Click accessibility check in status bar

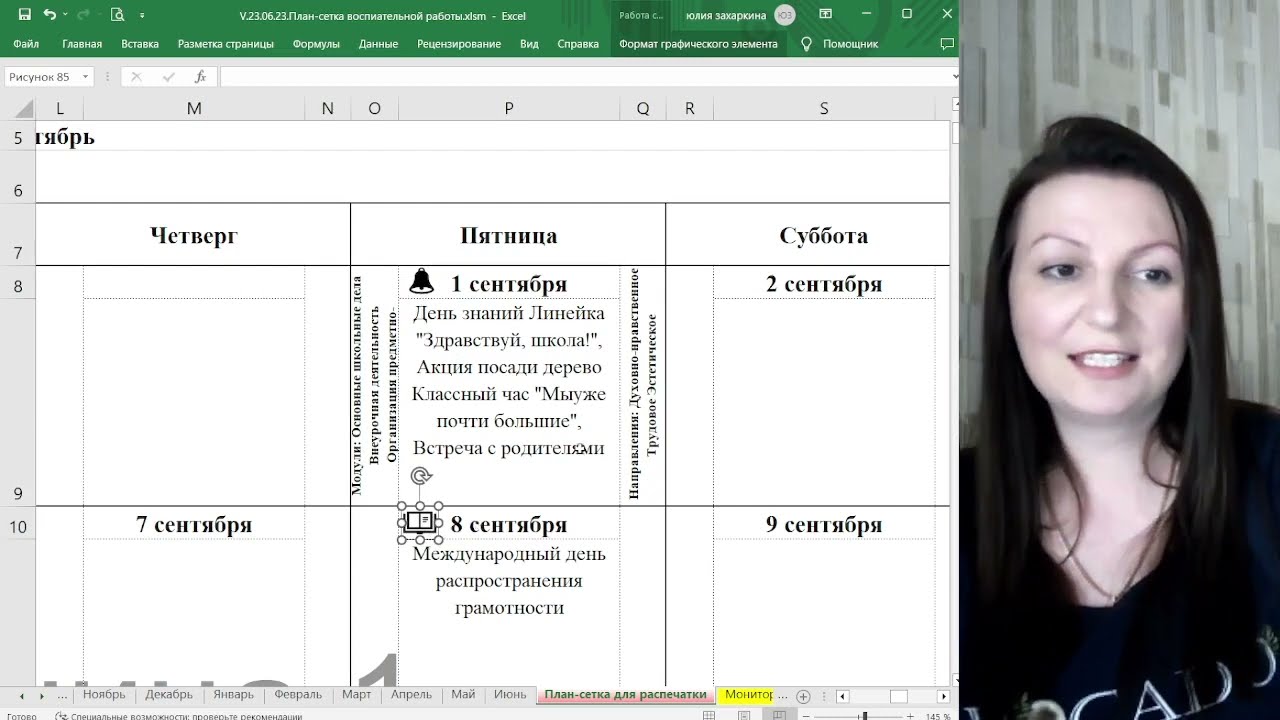pyautogui.click(x=178, y=716)
